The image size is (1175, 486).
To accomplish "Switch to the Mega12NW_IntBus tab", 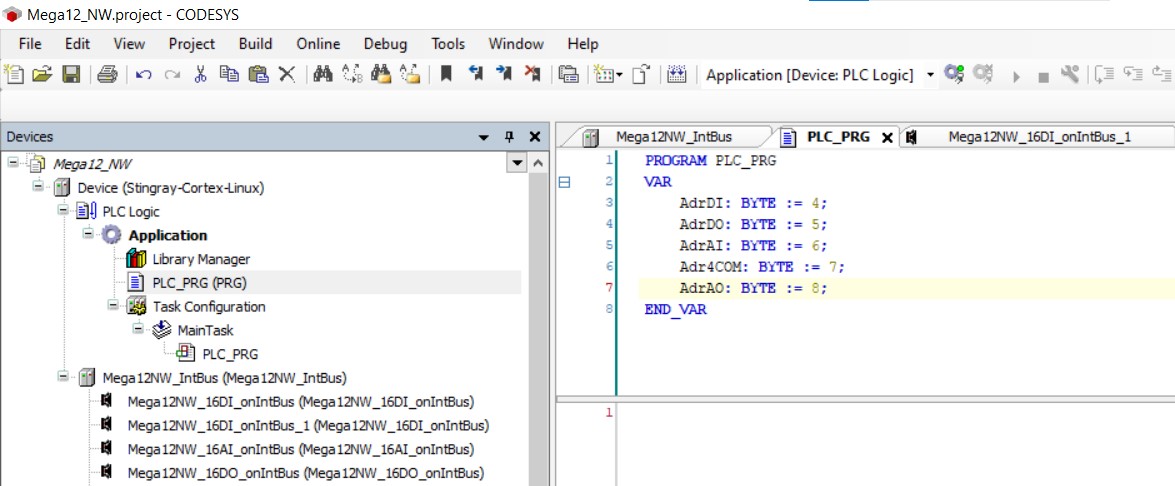I will pos(673,137).
